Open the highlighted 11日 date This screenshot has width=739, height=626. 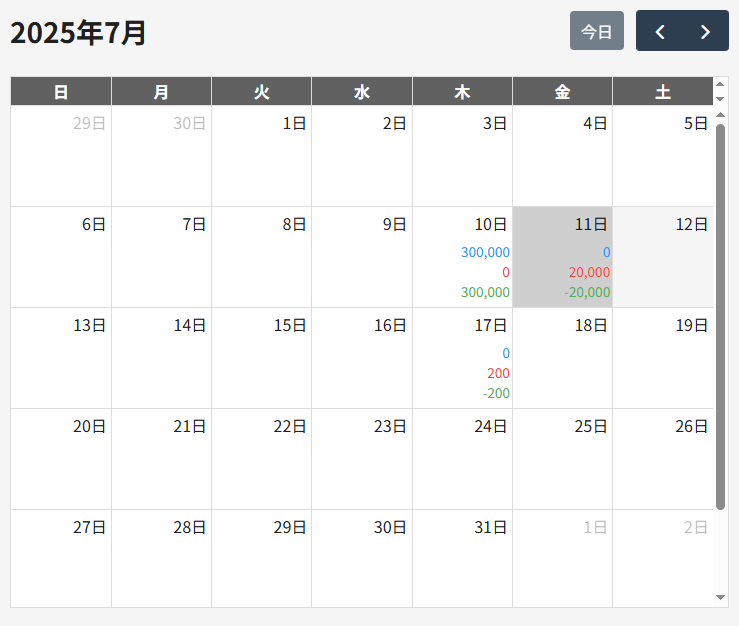(562, 257)
